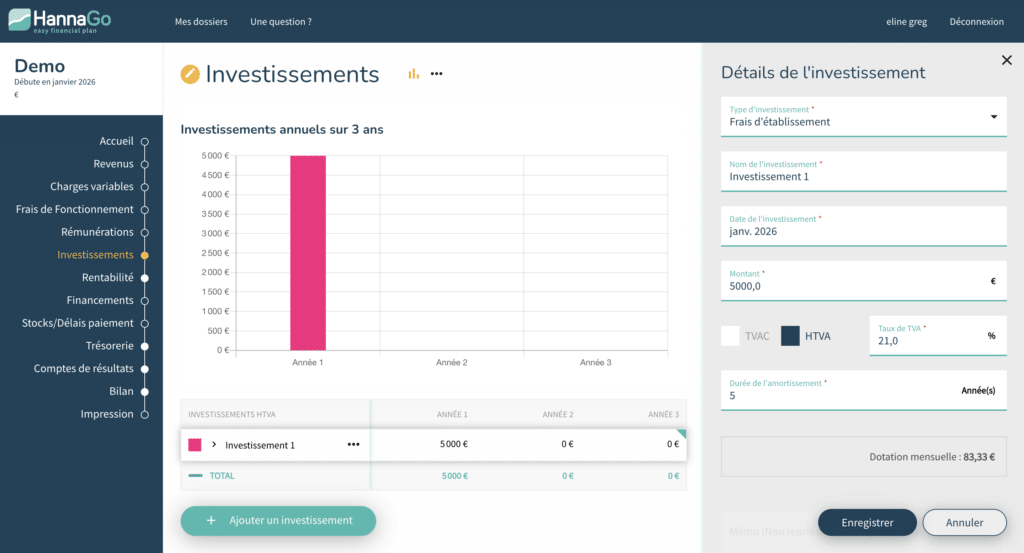Close the Détails de l'investissement panel
The height and width of the screenshot is (553, 1024).
[x=1006, y=60]
